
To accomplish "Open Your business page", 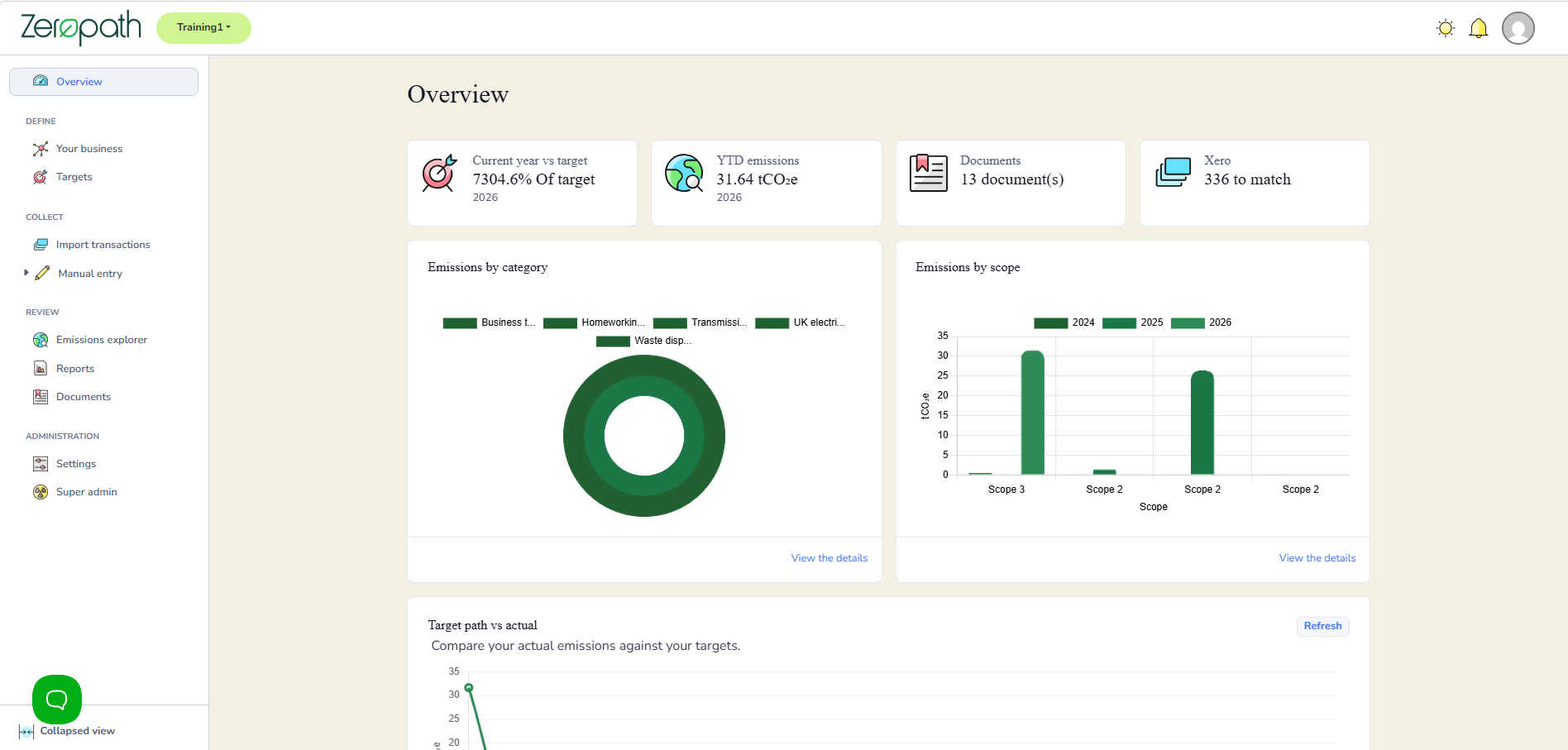I will pos(89,149).
